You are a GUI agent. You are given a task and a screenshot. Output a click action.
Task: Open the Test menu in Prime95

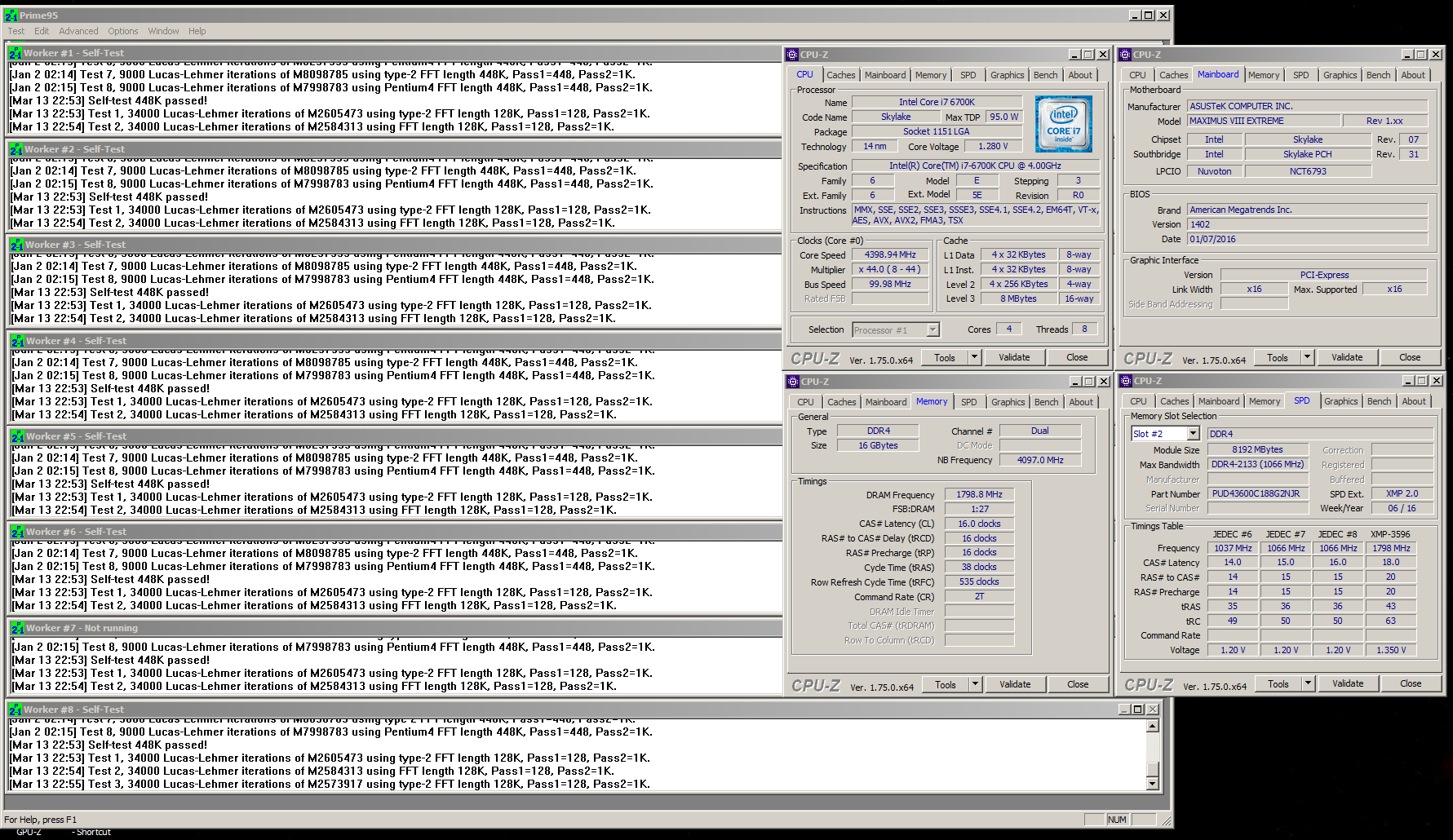16,31
